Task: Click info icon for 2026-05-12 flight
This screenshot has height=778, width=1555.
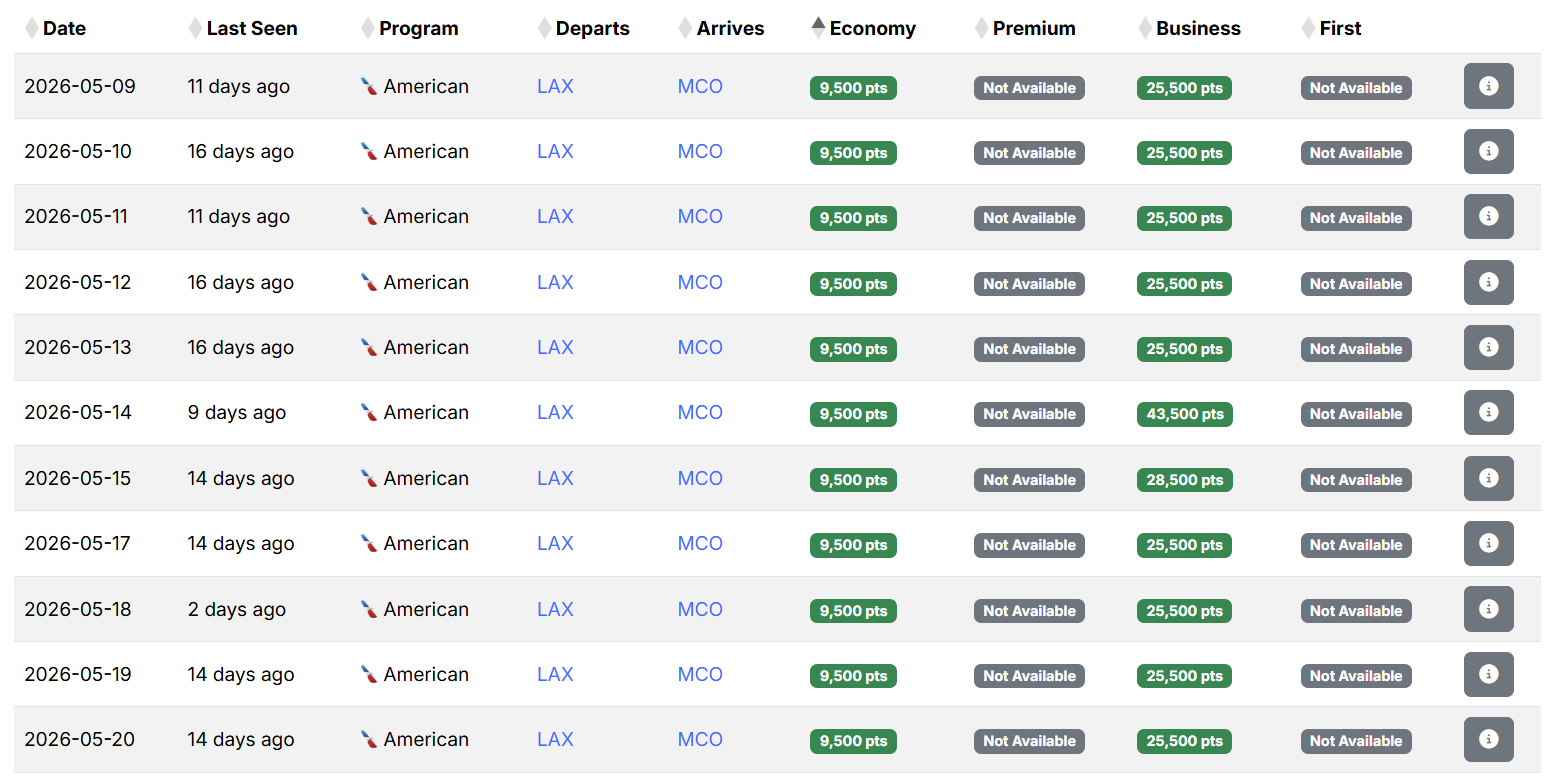Action: point(1488,282)
